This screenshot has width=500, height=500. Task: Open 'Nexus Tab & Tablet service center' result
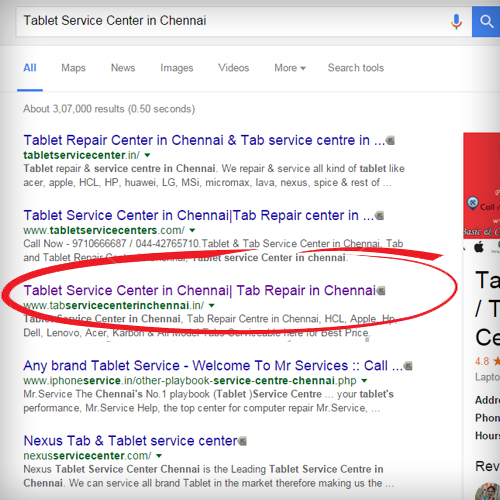130,441
